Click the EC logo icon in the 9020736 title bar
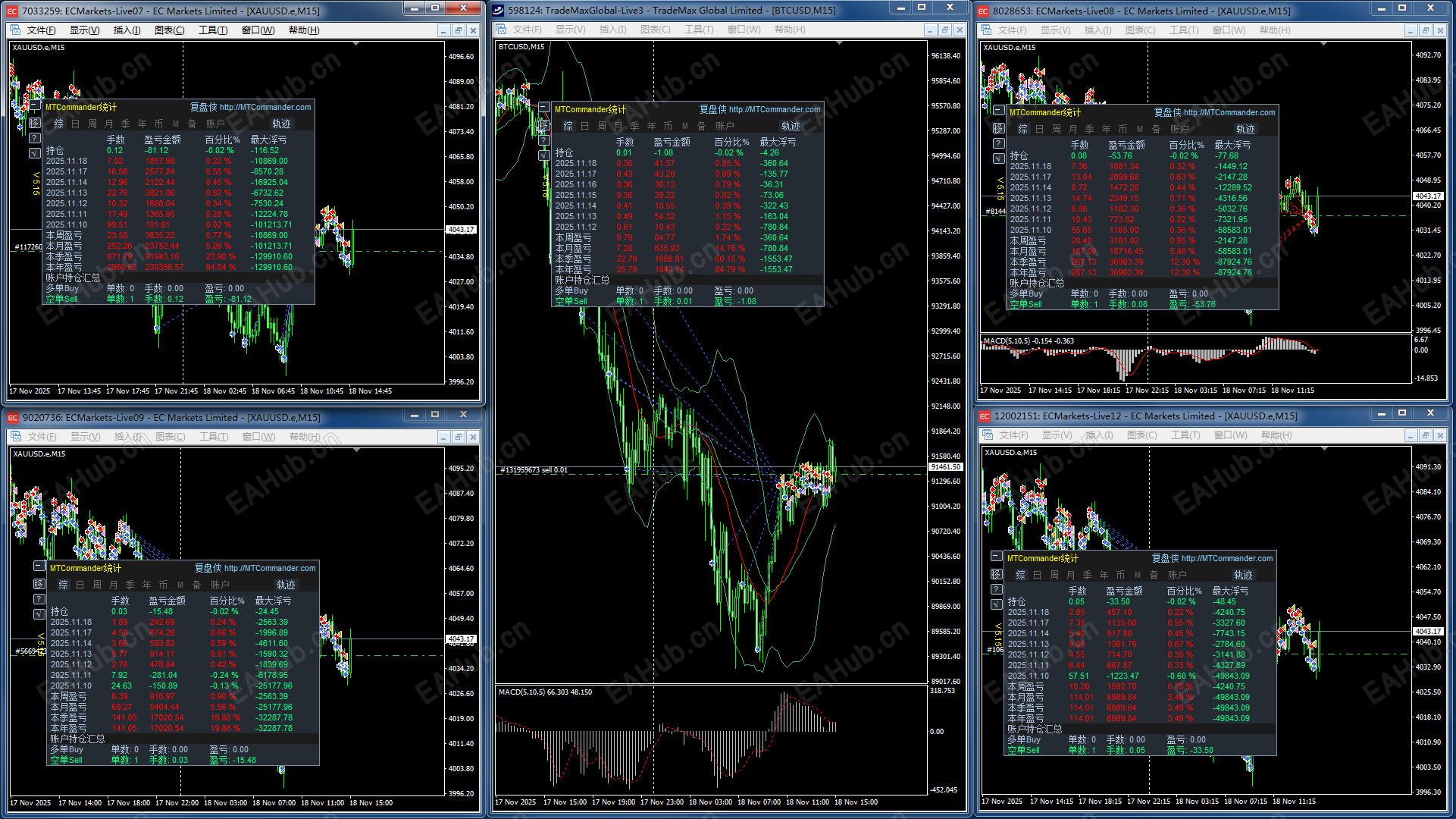The image size is (1456, 819). click(x=12, y=418)
